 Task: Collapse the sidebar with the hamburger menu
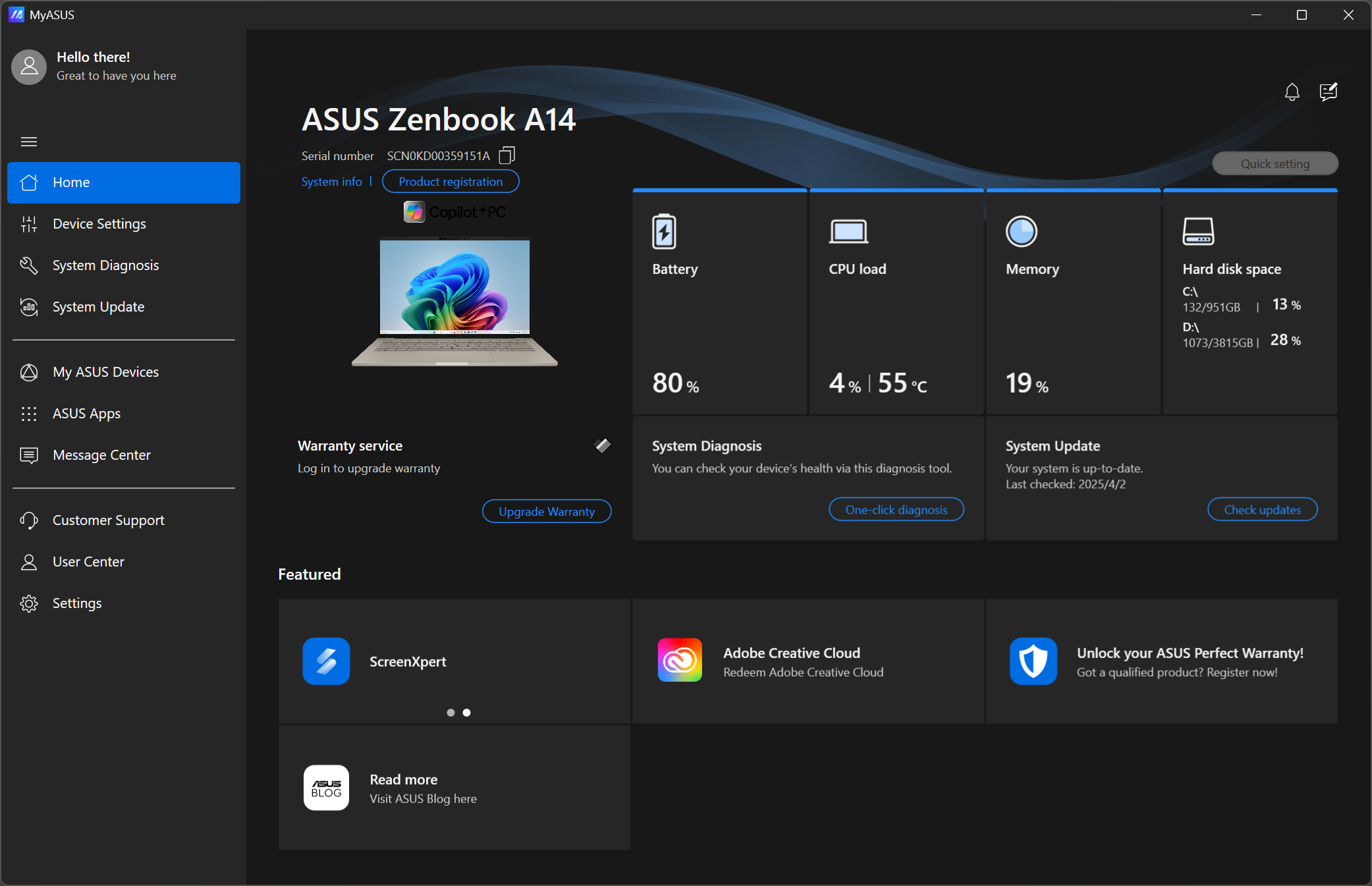[29, 142]
